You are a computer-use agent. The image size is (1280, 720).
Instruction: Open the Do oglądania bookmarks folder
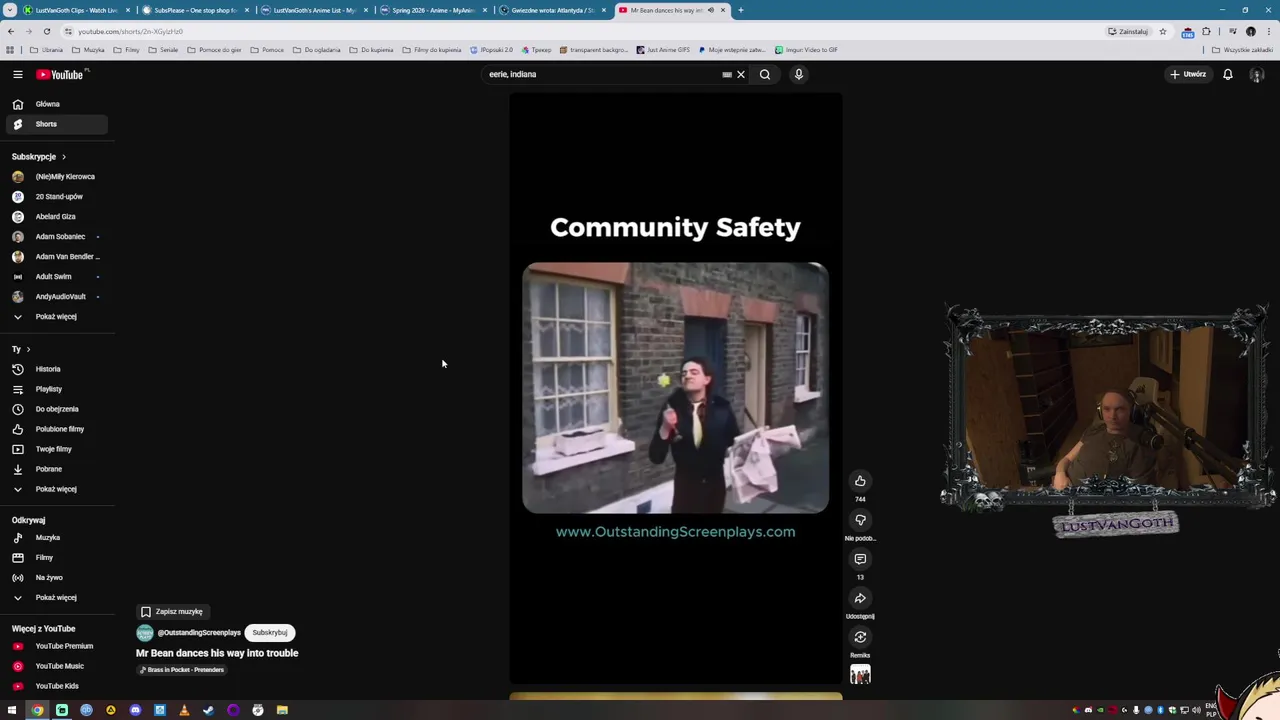317,50
